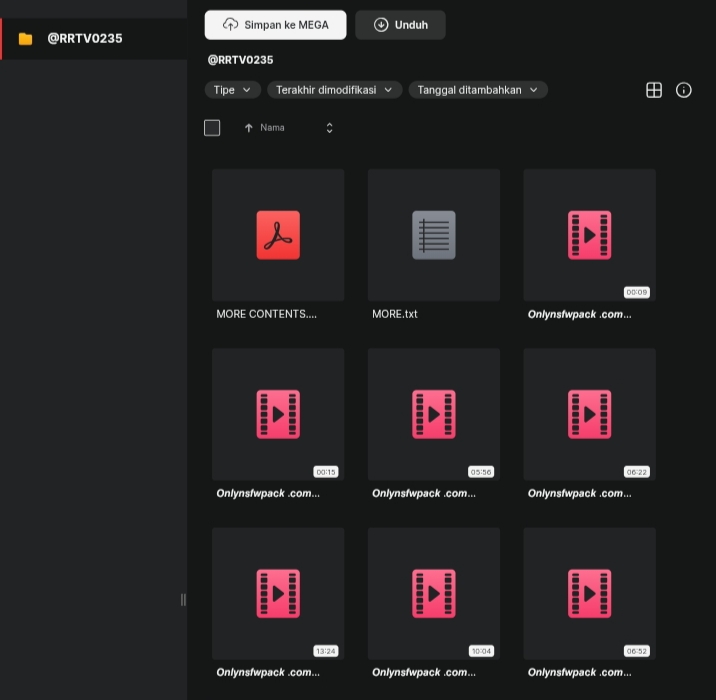716x700 pixels.
Task: Click the sidebar resize handle
Action: [x=183, y=600]
